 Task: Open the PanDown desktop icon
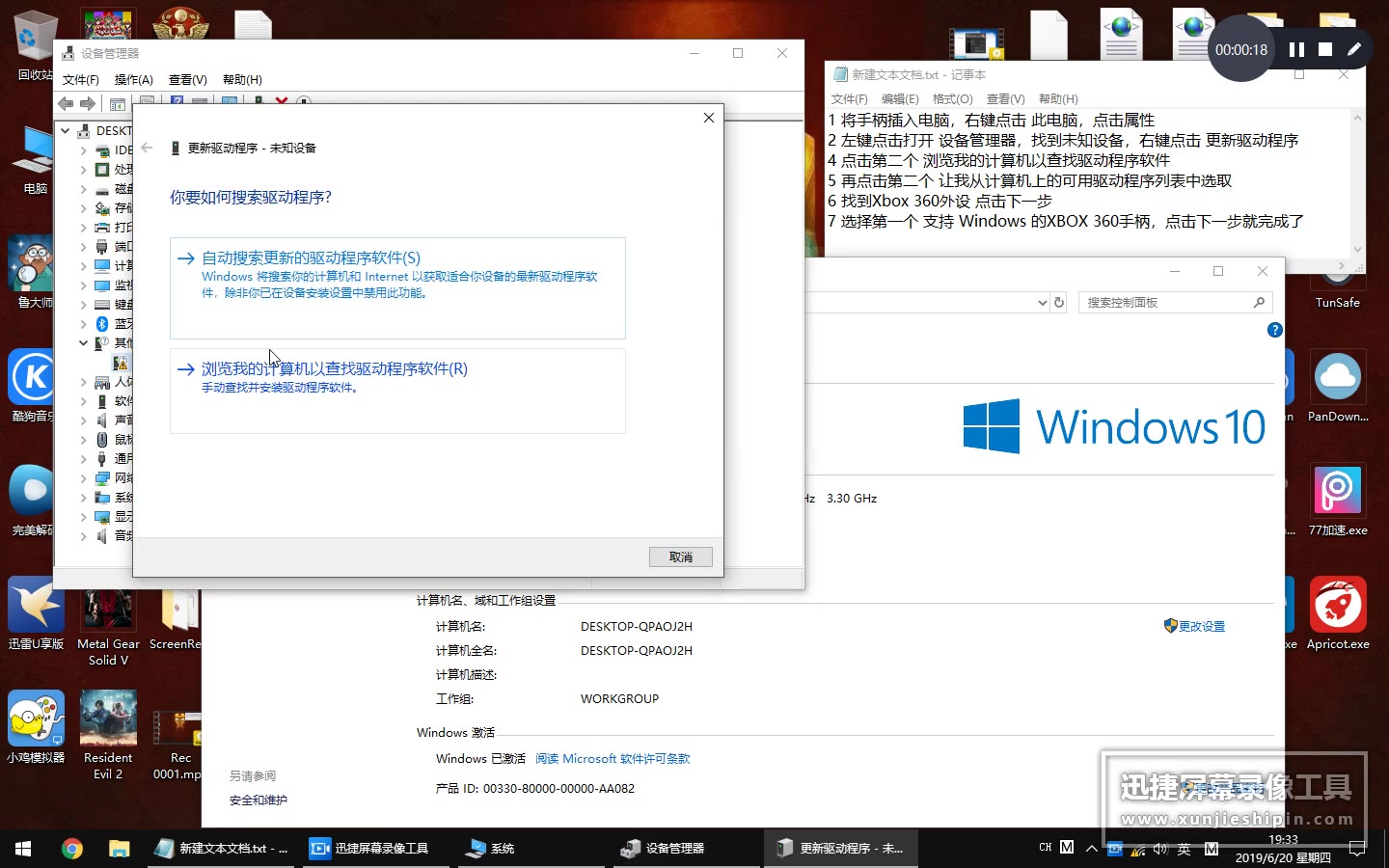point(1337,386)
